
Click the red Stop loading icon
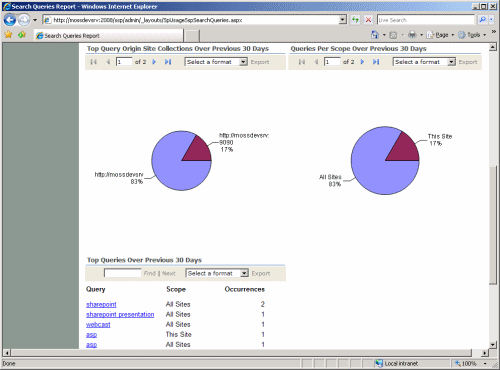click(x=368, y=20)
